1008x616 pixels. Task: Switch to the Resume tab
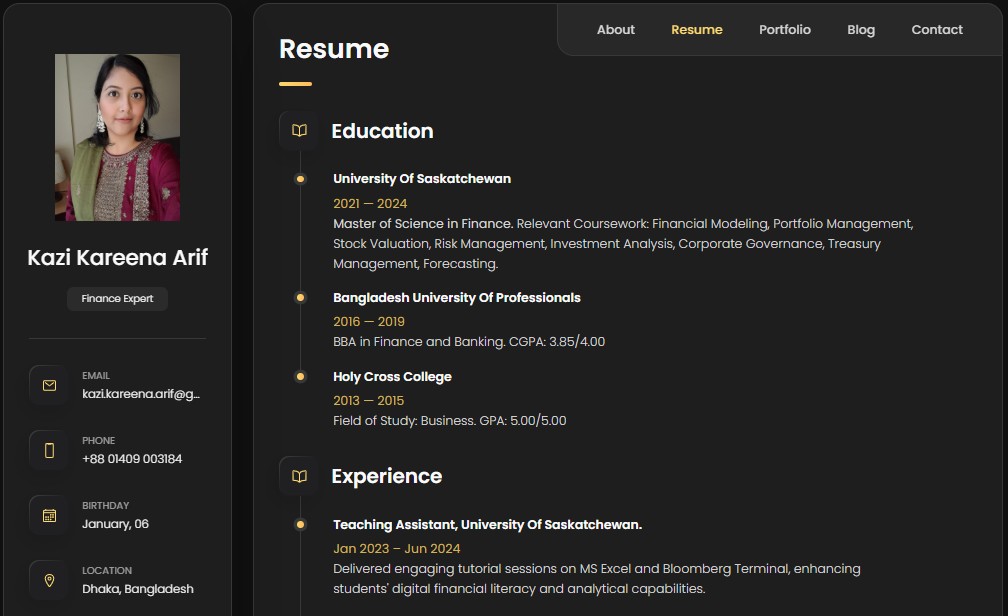click(x=696, y=30)
